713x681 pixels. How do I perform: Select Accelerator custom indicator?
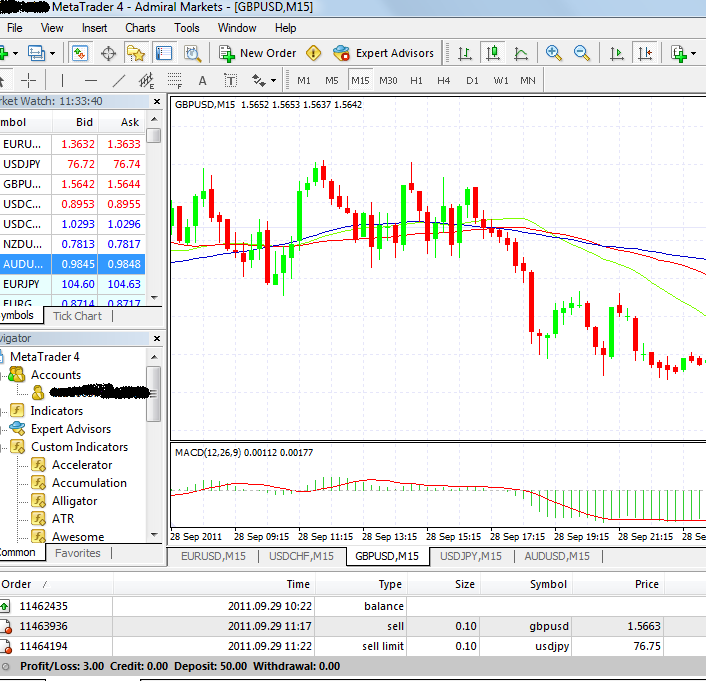coord(82,465)
